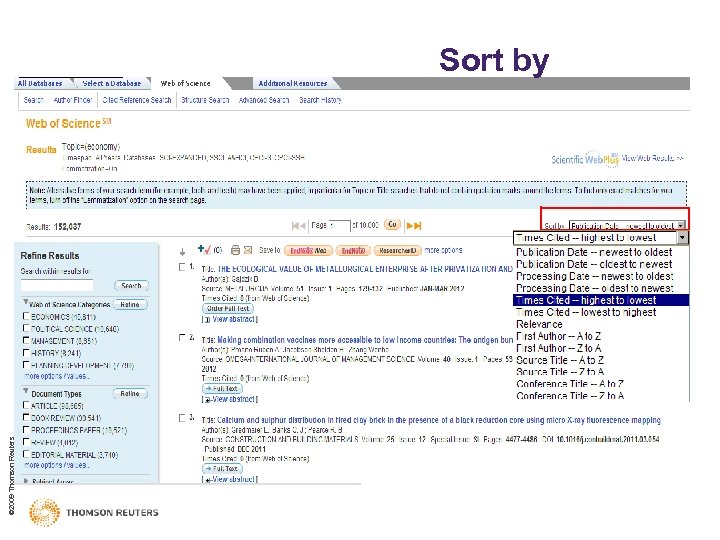Open article on combination vaccines title

click(365, 340)
